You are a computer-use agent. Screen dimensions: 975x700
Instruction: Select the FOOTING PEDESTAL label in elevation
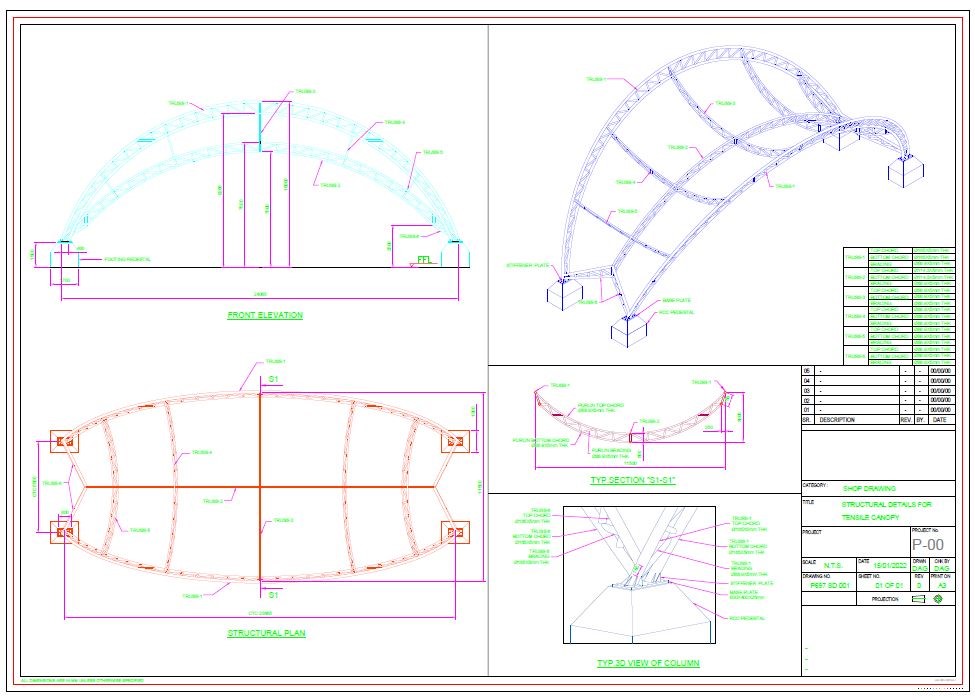pyautogui.click(x=127, y=259)
